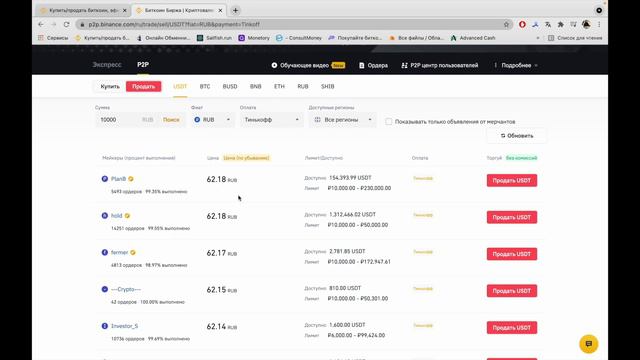This screenshot has width=640, height=360.
Task: Open Обучающее видео link
Action: [x=308, y=65]
